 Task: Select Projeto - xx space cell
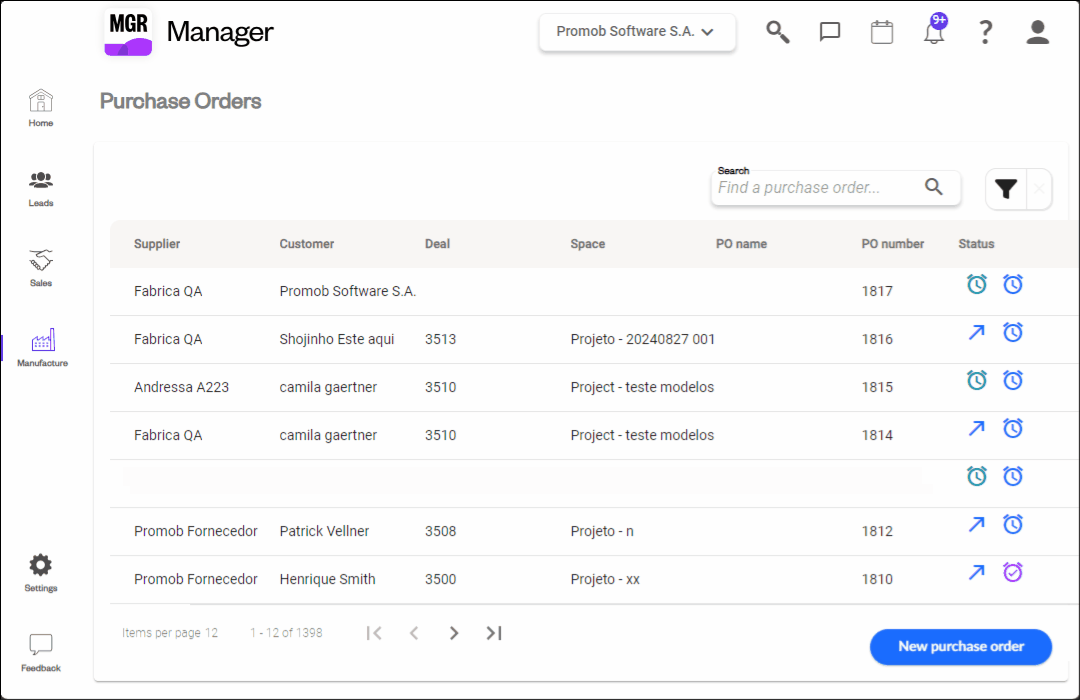pyautogui.click(x=605, y=579)
